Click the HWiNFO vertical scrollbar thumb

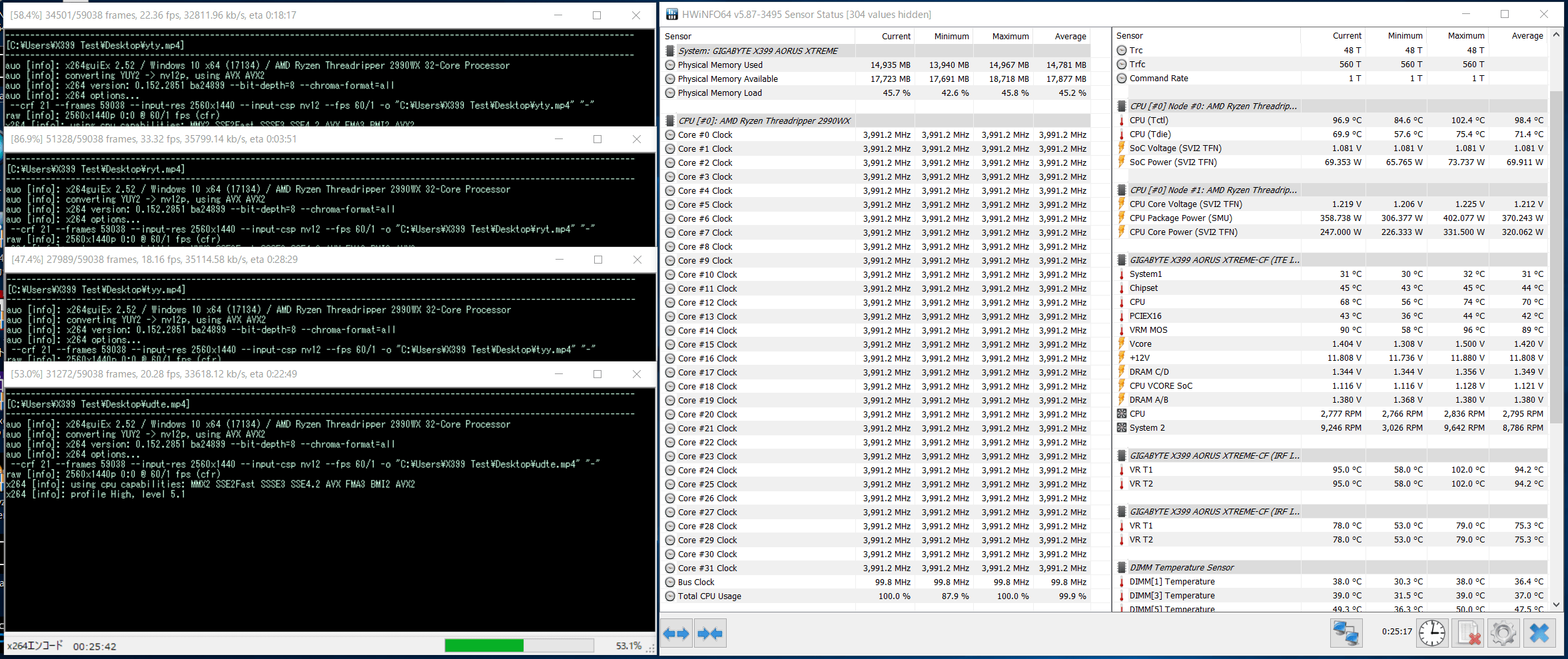pyautogui.click(x=1556, y=256)
